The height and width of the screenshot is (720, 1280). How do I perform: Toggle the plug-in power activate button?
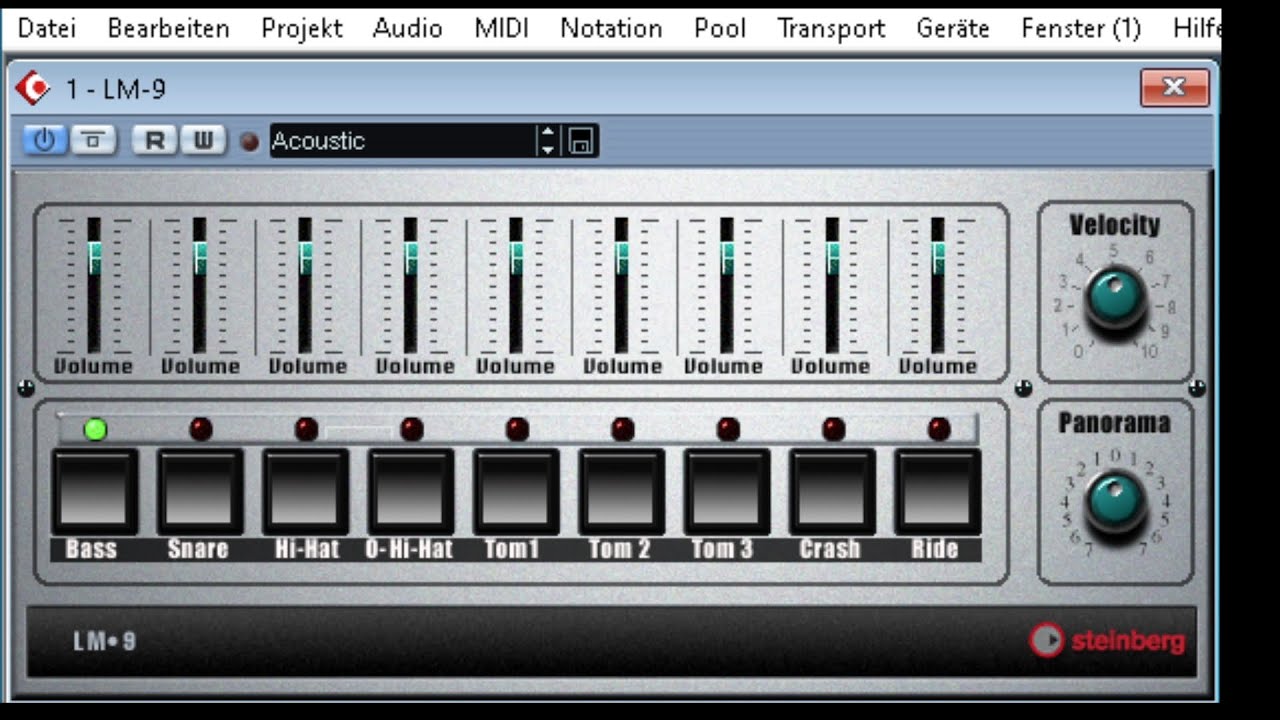point(44,140)
